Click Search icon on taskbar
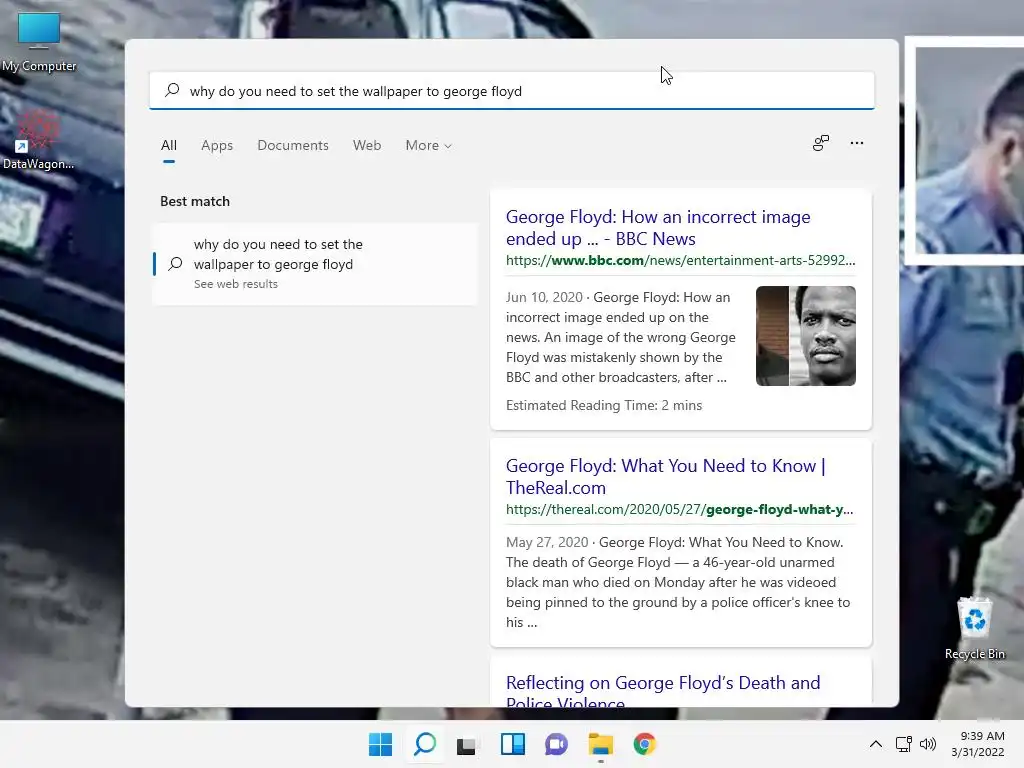 coord(425,744)
